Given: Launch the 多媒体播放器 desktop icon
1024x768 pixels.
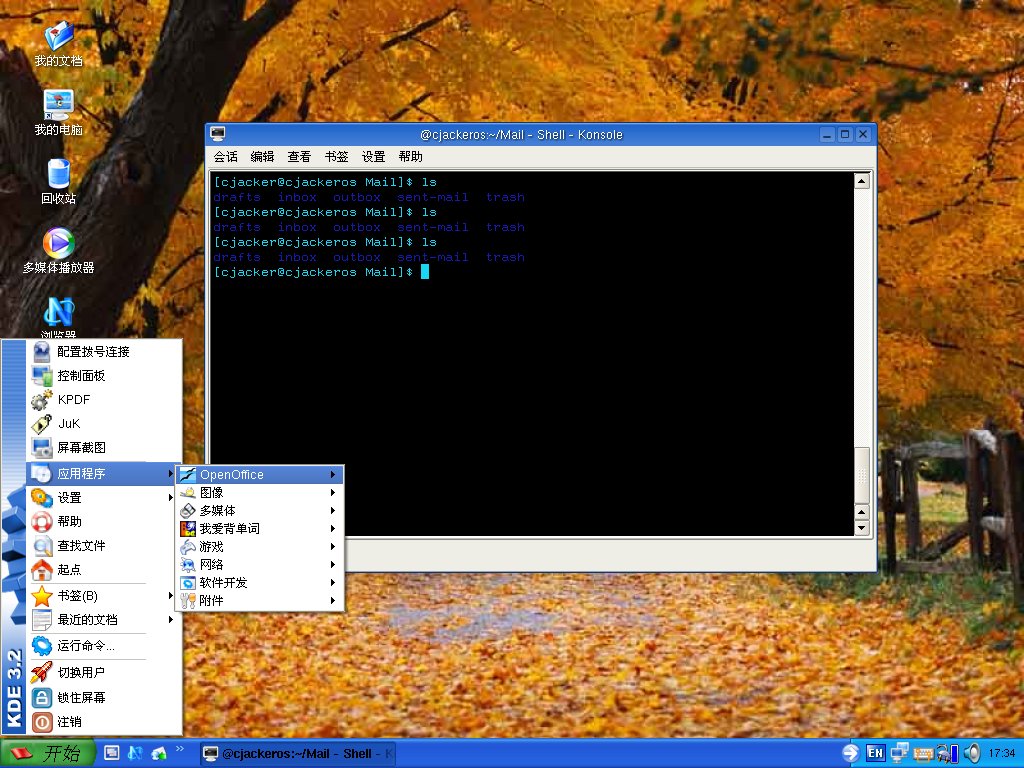Looking at the screenshot, I should coord(58,250).
